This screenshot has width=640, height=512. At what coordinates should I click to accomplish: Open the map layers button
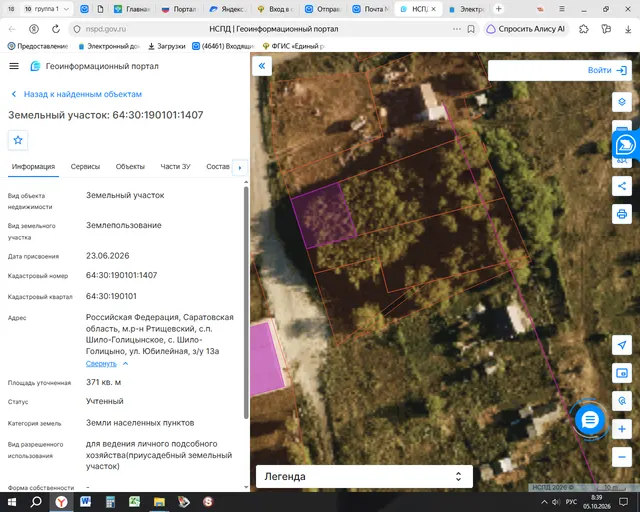click(x=622, y=101)
